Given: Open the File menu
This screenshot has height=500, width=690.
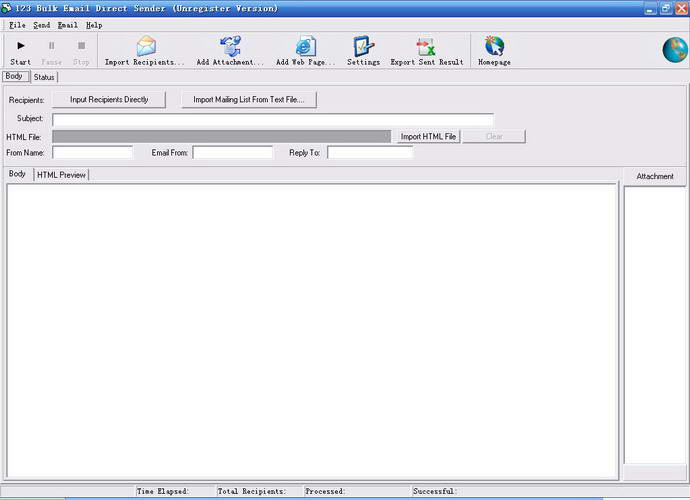Looking at the screenshot, I should 17,25.
